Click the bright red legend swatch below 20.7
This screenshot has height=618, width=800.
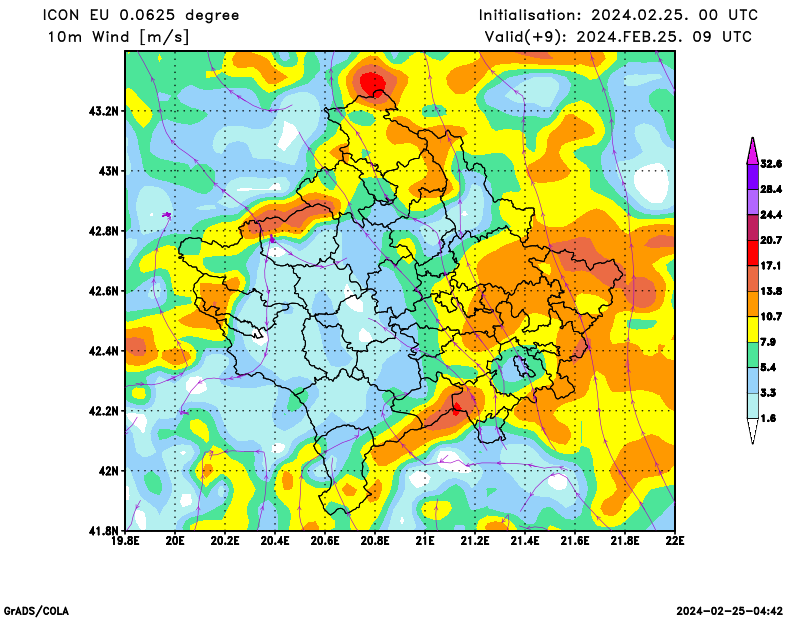[753, 254]
